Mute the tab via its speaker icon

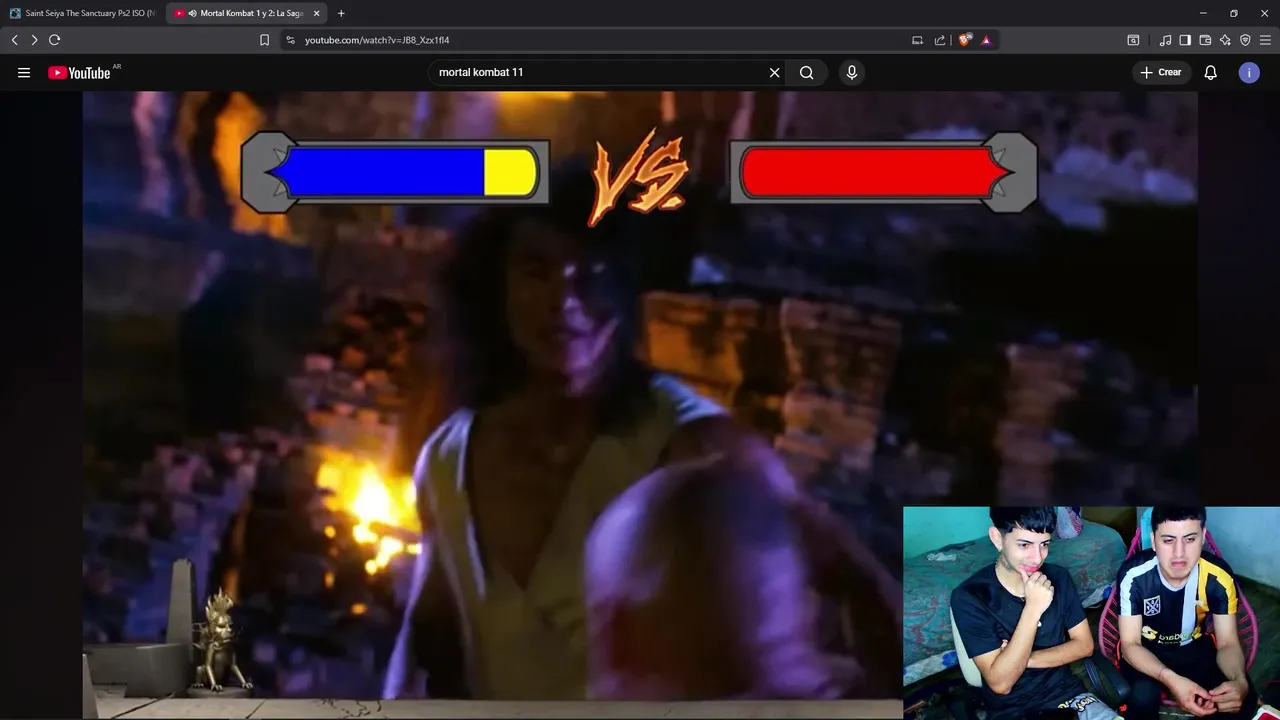pyautogui.click(x=192, y=13)
